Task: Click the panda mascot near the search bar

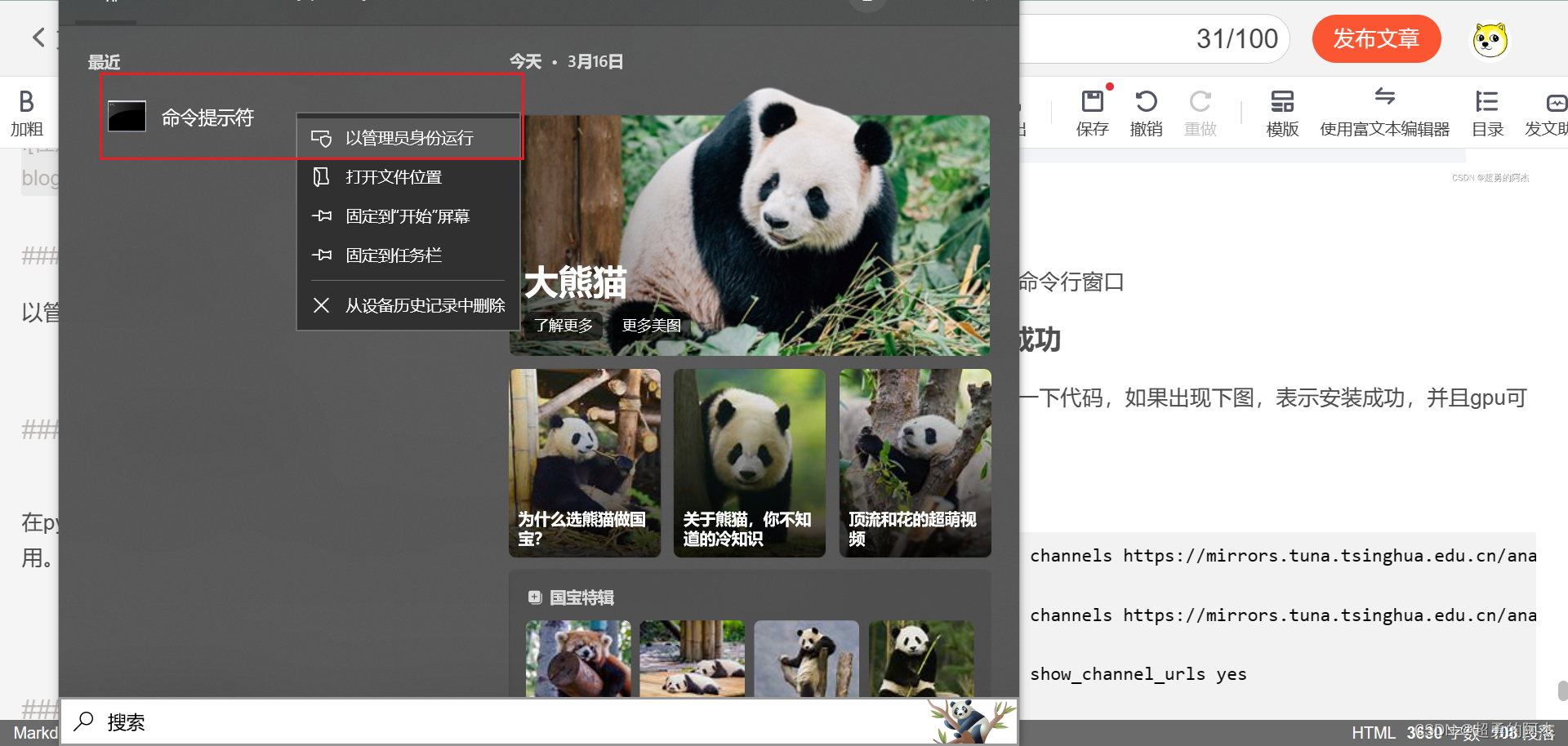Action: (969, 718)
